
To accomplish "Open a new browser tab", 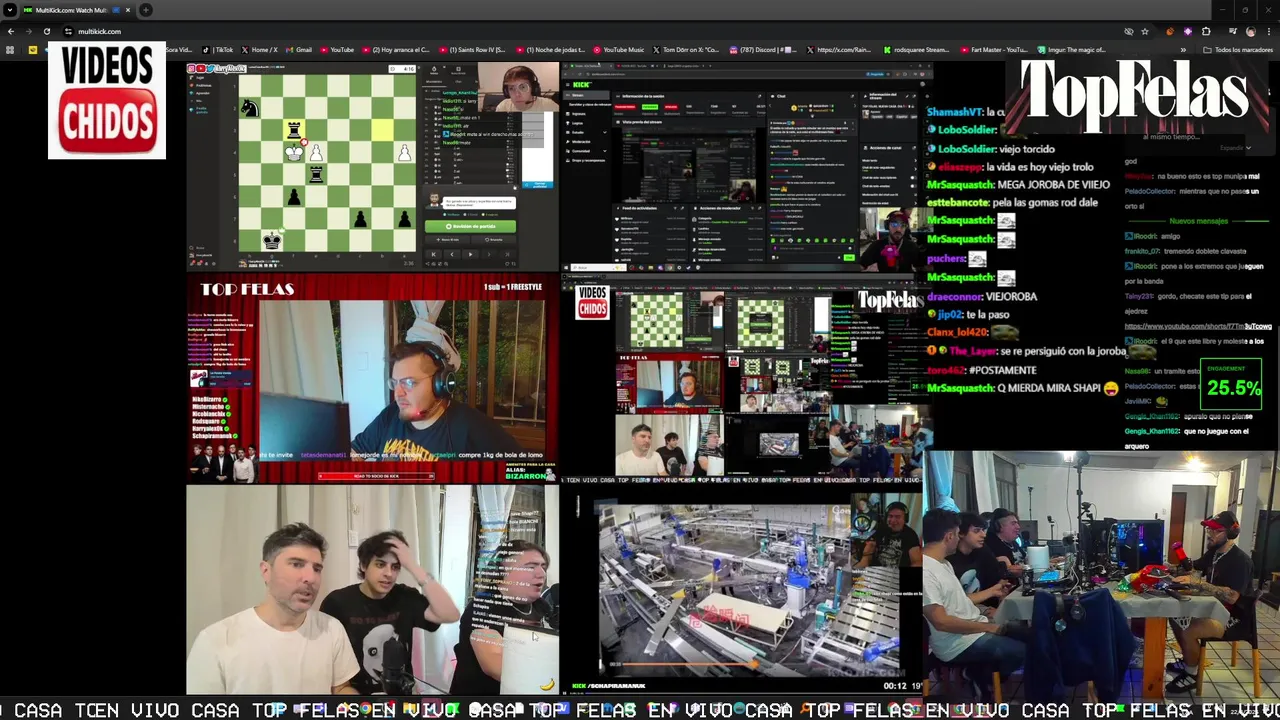I will 146,10.
